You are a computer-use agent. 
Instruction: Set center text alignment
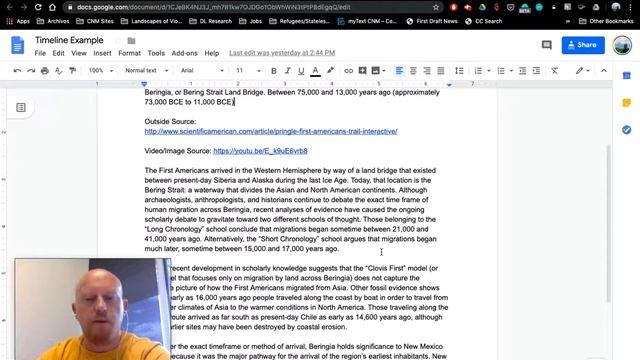[413, 71]
